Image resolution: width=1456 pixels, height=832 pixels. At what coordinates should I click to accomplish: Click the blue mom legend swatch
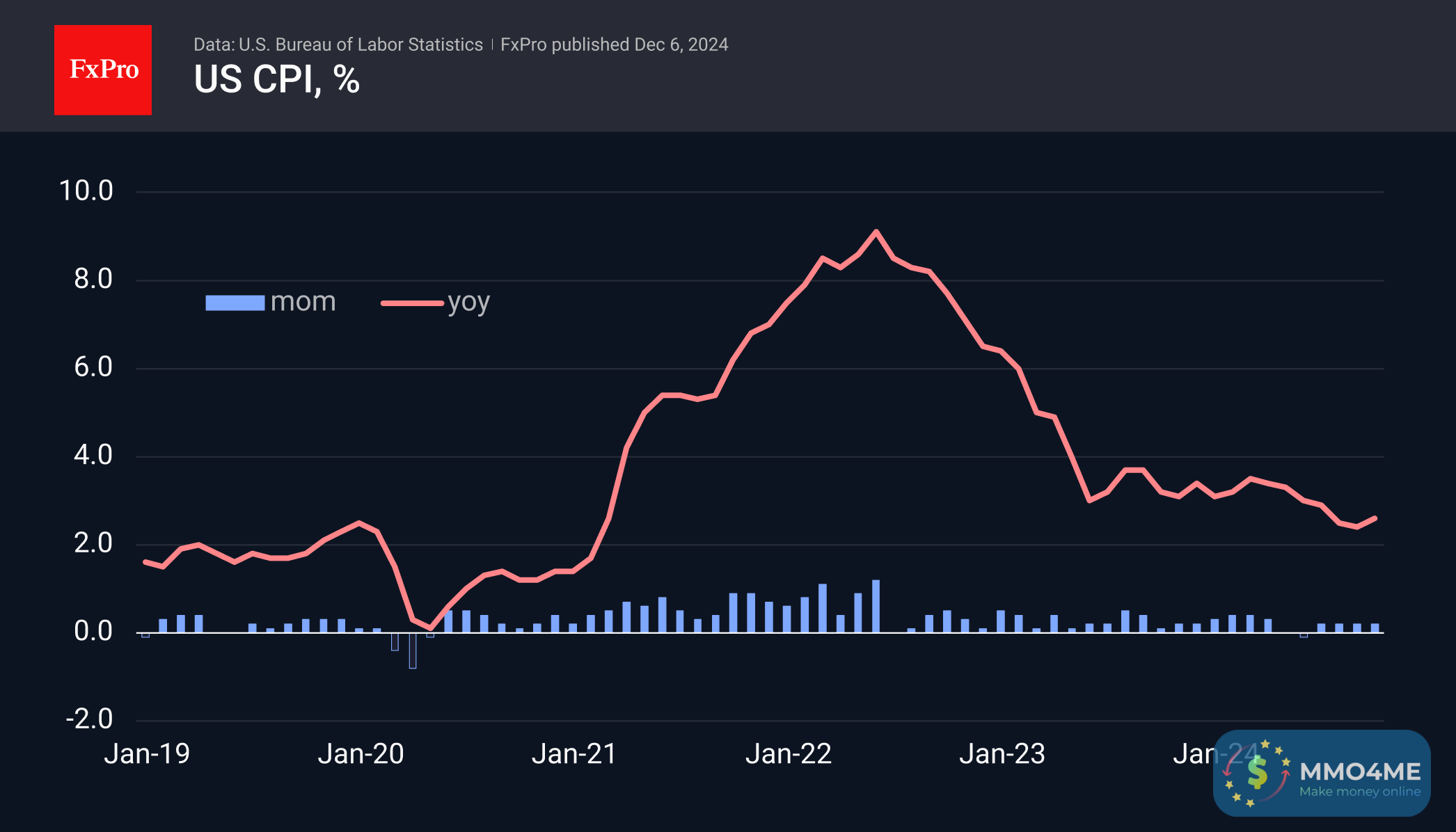[235, 303]
